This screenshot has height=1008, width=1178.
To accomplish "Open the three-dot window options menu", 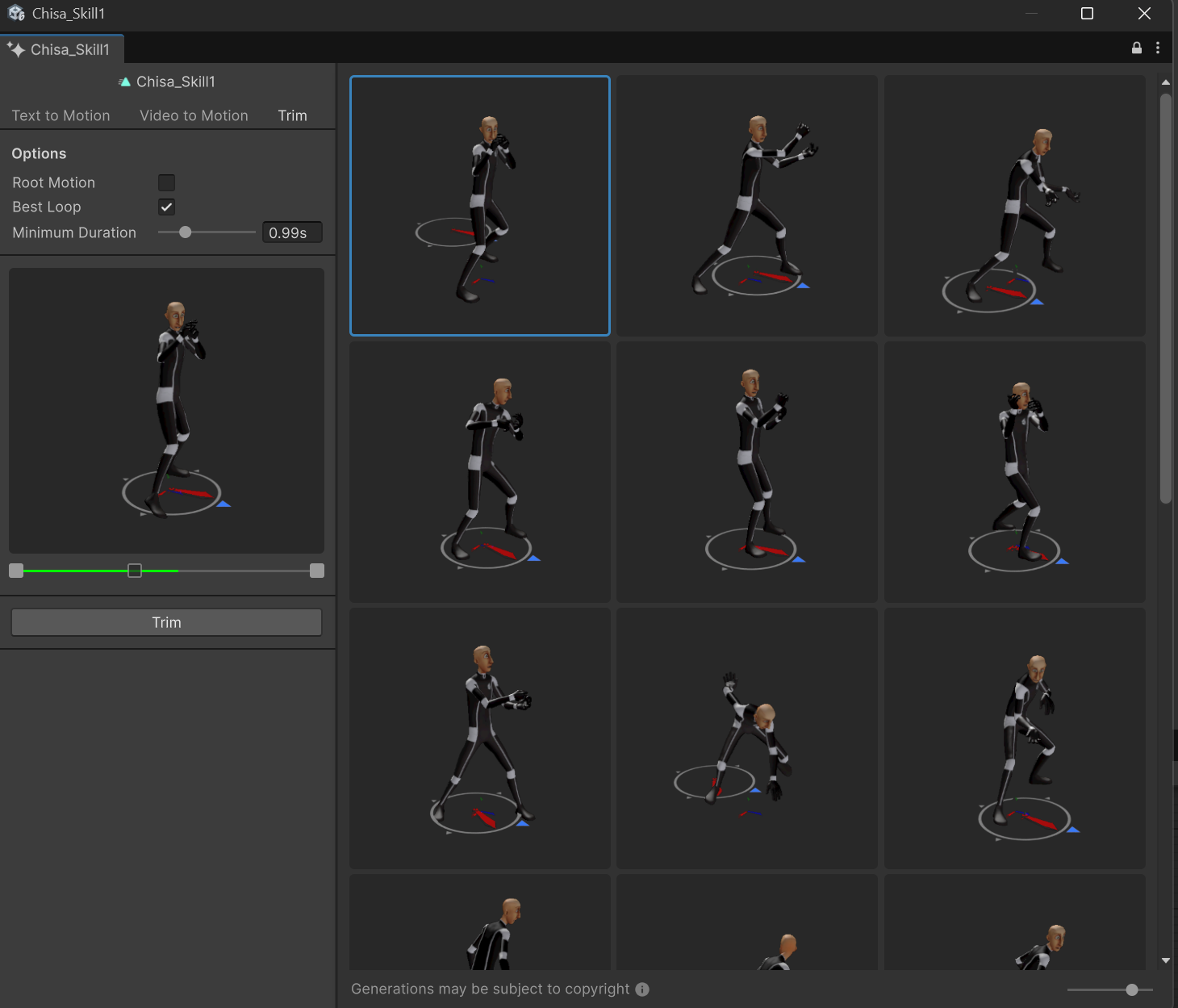I will (x=1158, y=48).
